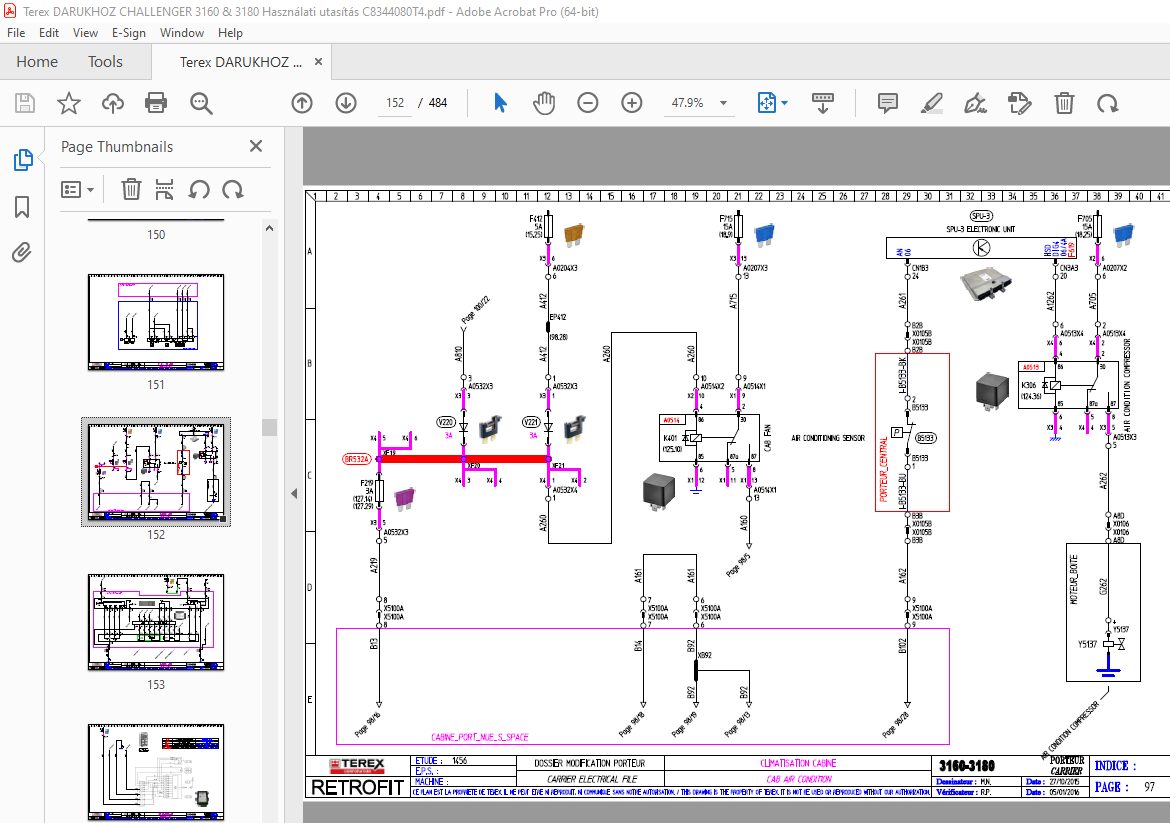Switch to the Tools tab
This screenshot has height=823, width=1170.
tap(105, 62)
